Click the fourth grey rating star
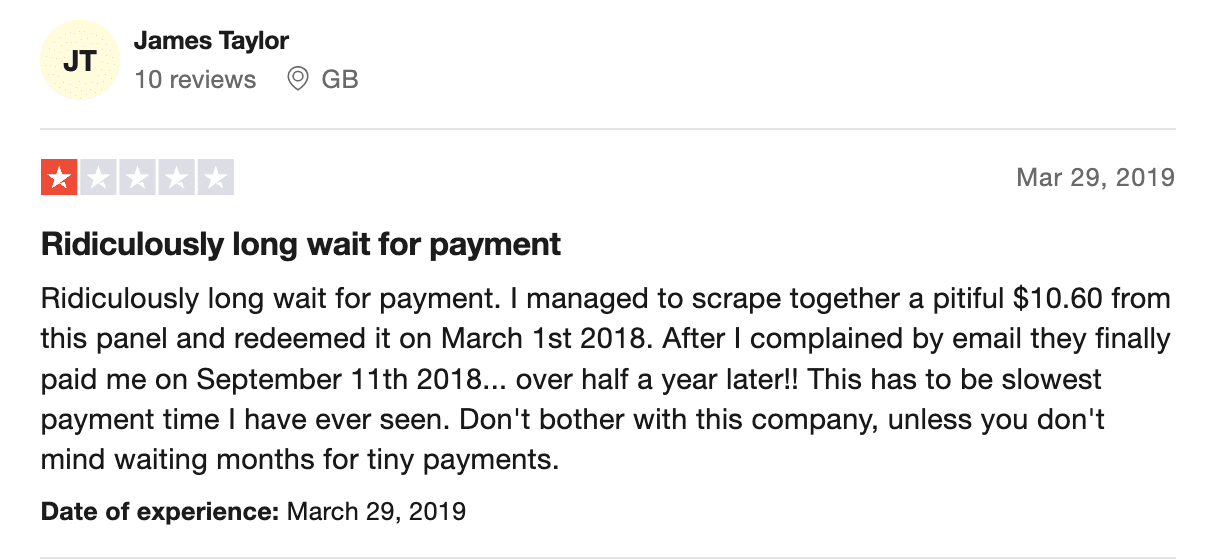Image resolution: width=1214 pixels, height=560 pixels. click(176, 178)
